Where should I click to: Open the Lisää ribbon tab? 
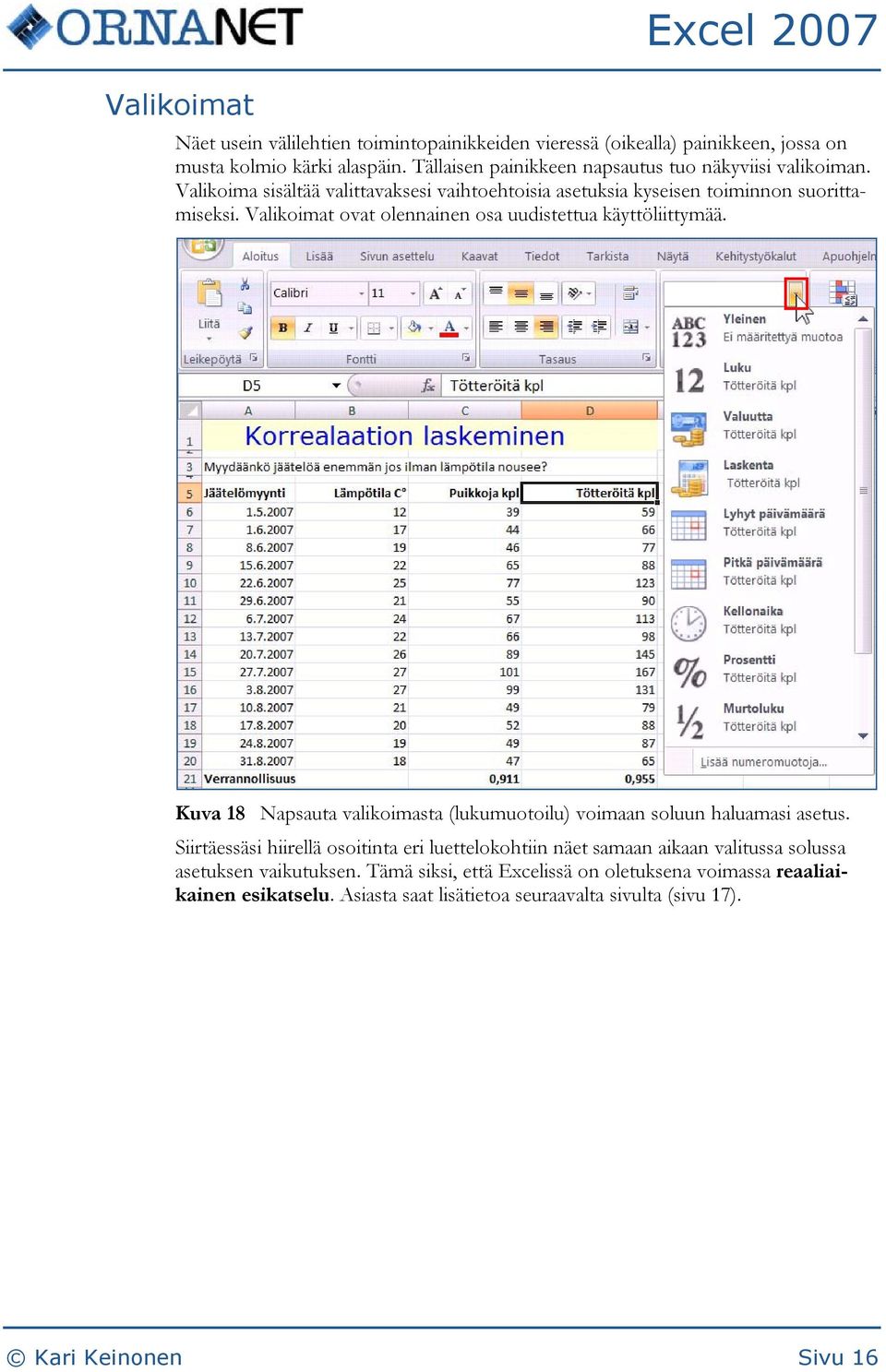(x=319, y=257)
